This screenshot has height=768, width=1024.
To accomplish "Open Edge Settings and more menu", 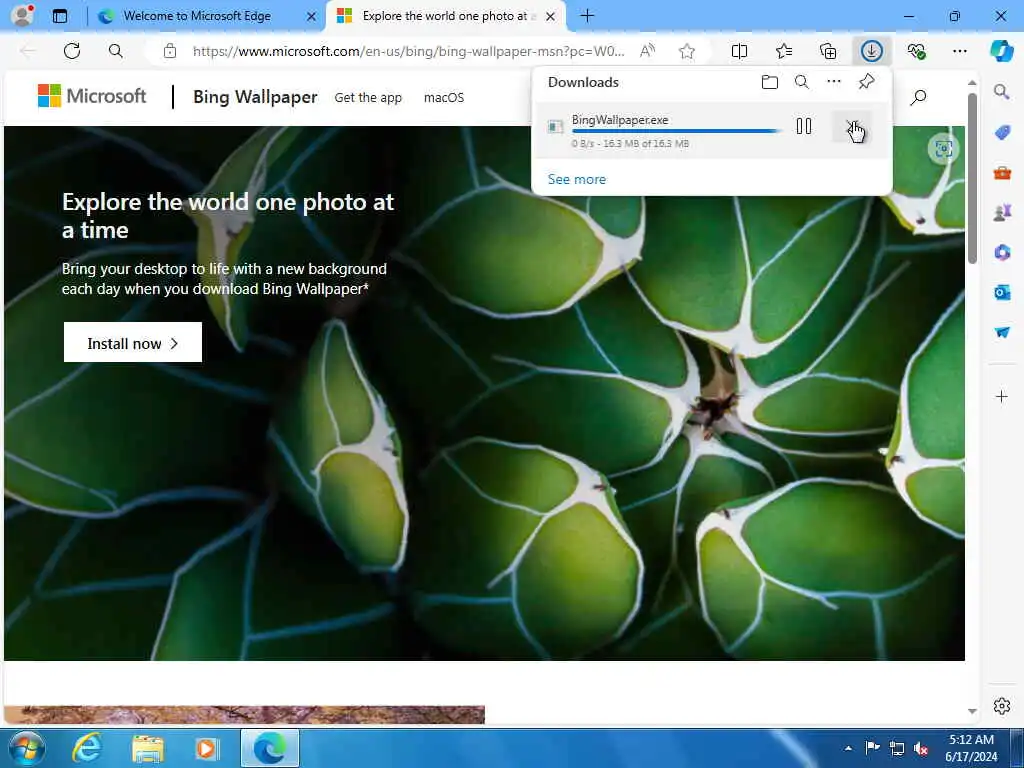I will [x=959, y=51].
